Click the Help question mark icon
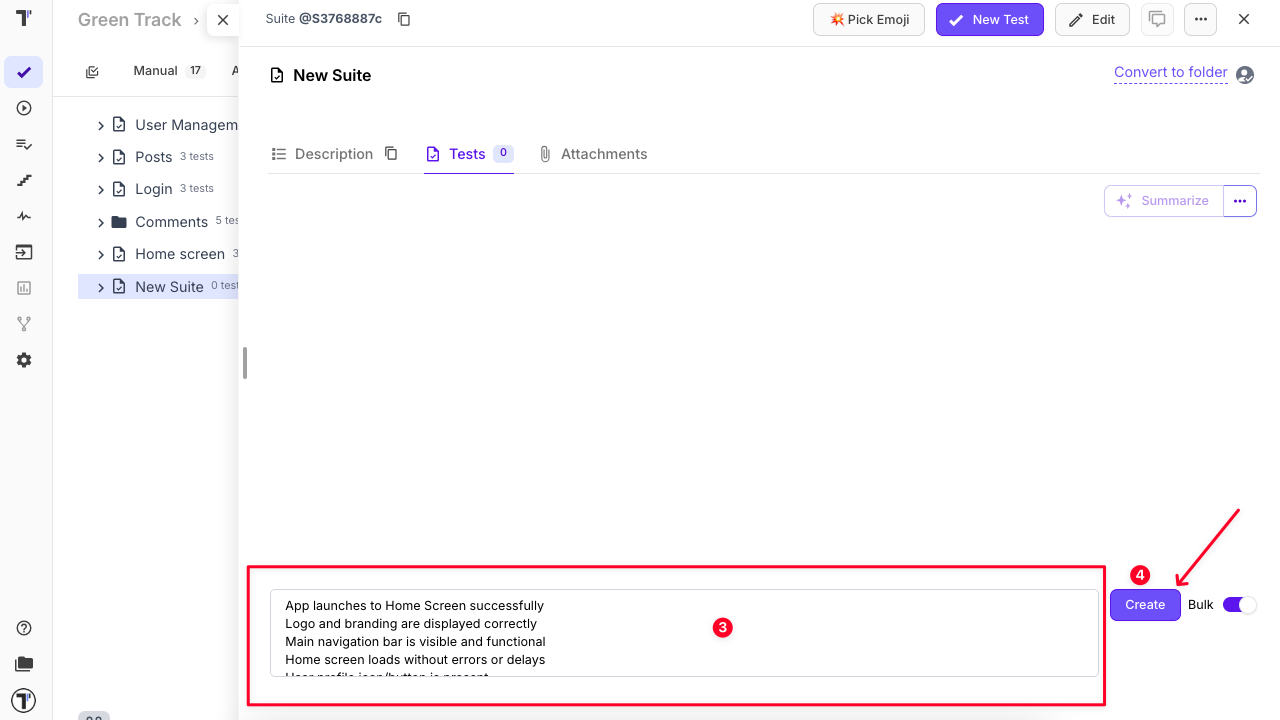Viewport: 1280px width, 720px height. (24, 628)
